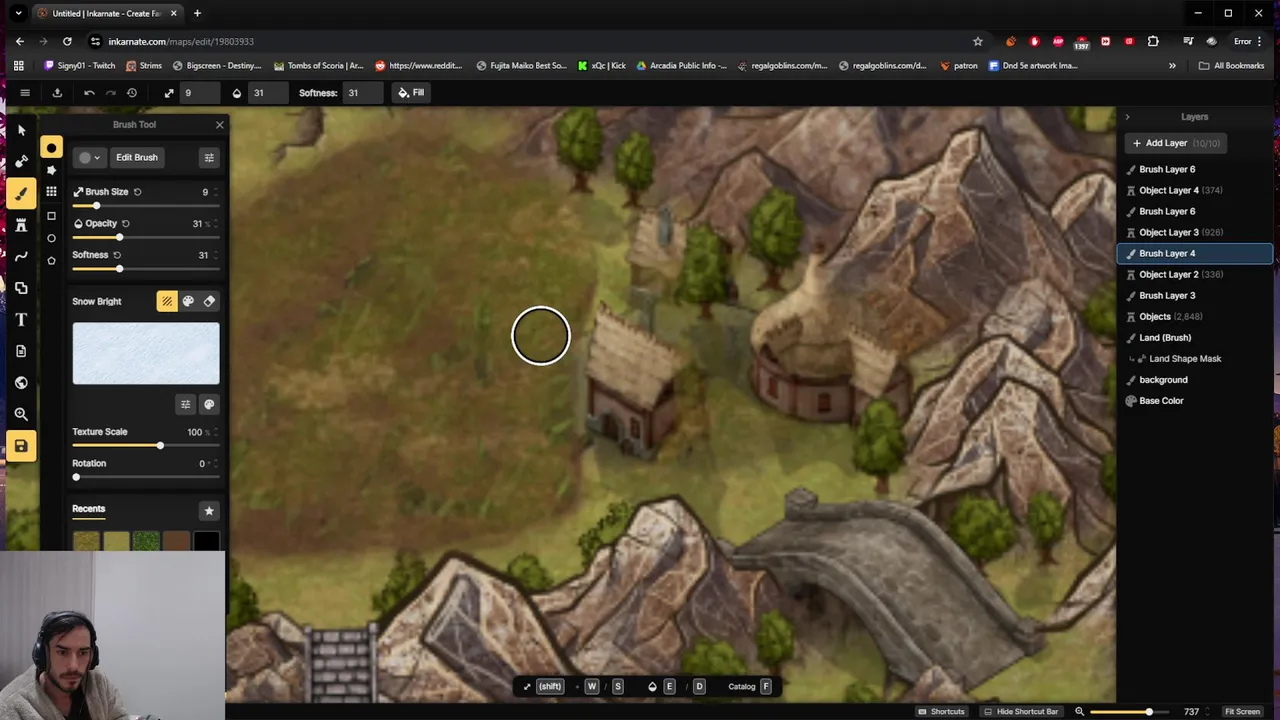Select the stamp brush tool
Screen dimensions: 1280x720
[x=21, y=161]
